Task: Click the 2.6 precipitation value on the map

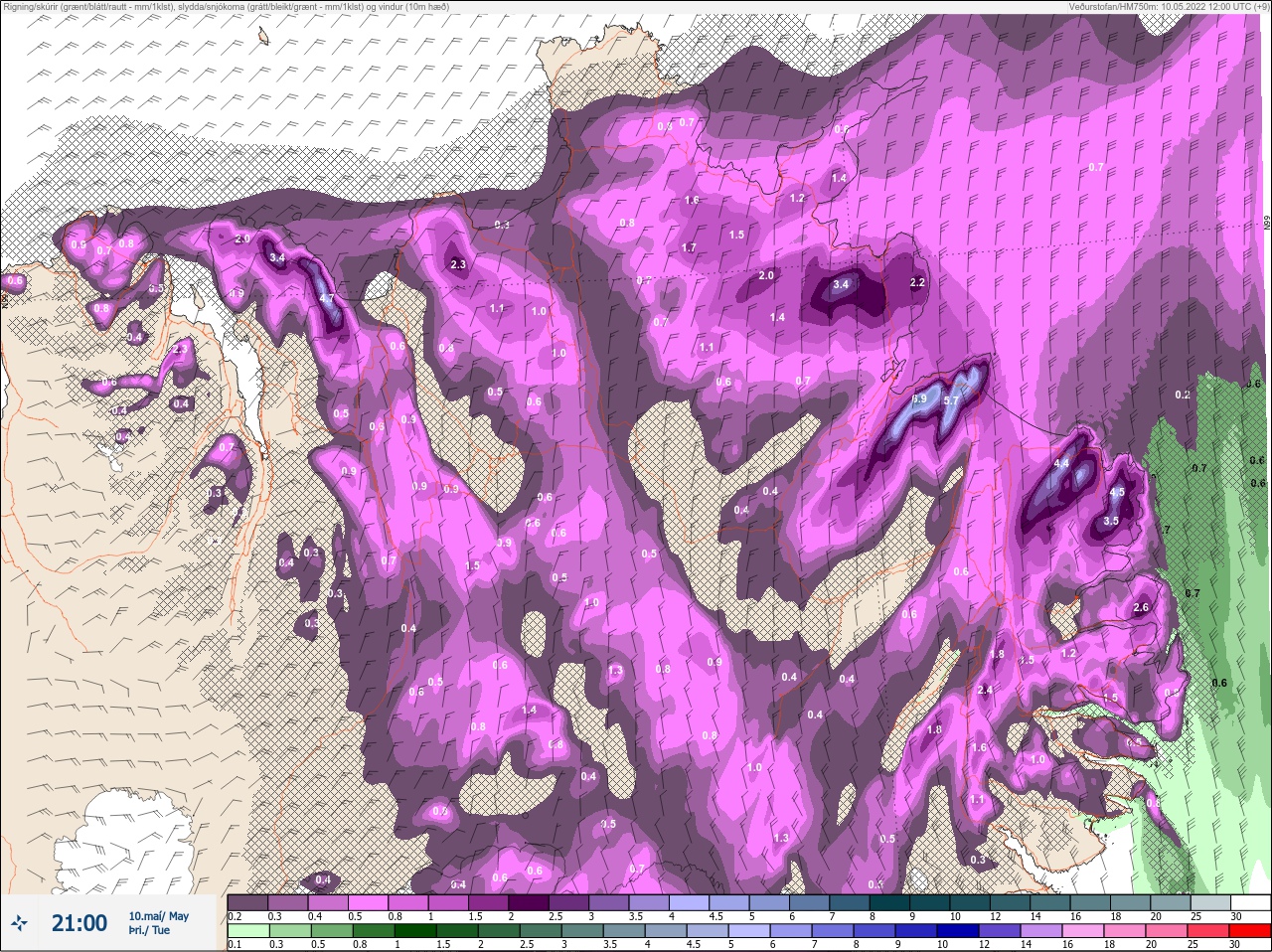Action: [x=1141, y=608]
